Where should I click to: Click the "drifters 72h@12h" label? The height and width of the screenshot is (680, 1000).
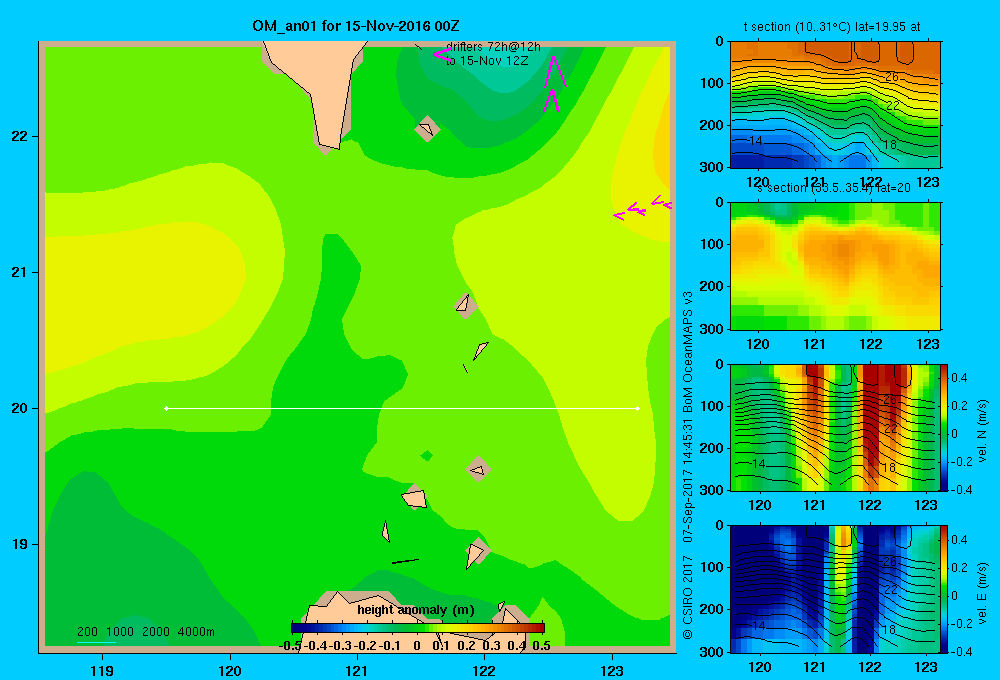tap(493, 47)
